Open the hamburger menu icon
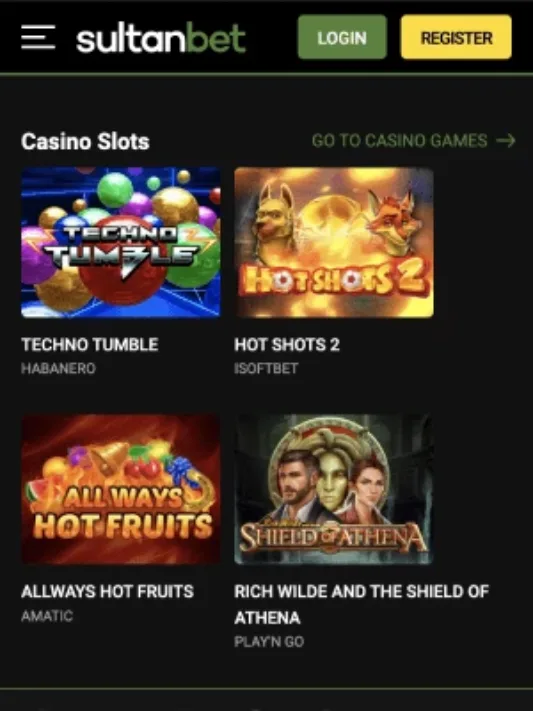533x711 pixels. (x=38, y=37)
